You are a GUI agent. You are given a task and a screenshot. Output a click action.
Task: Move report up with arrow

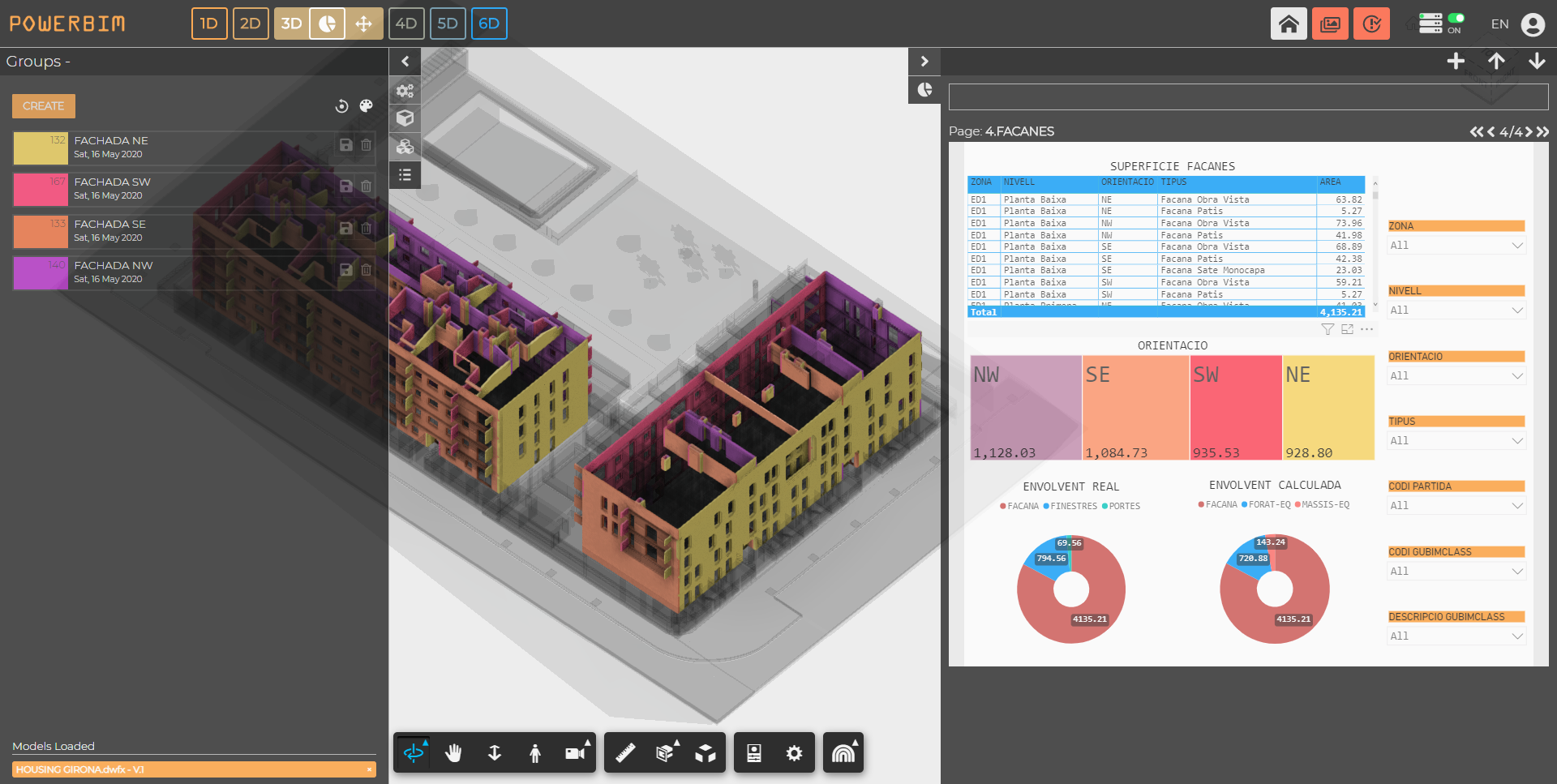(1496, 62)
